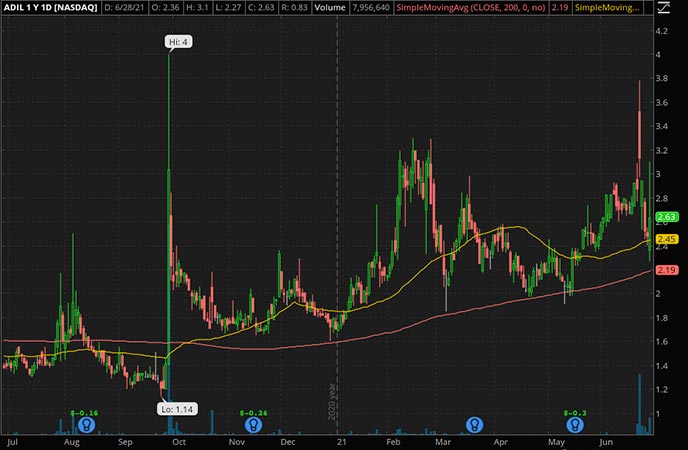This screenshot has width=688, height=450.
Task: Click the $-0.3 earnings label
Action: (x=575, y=413)
